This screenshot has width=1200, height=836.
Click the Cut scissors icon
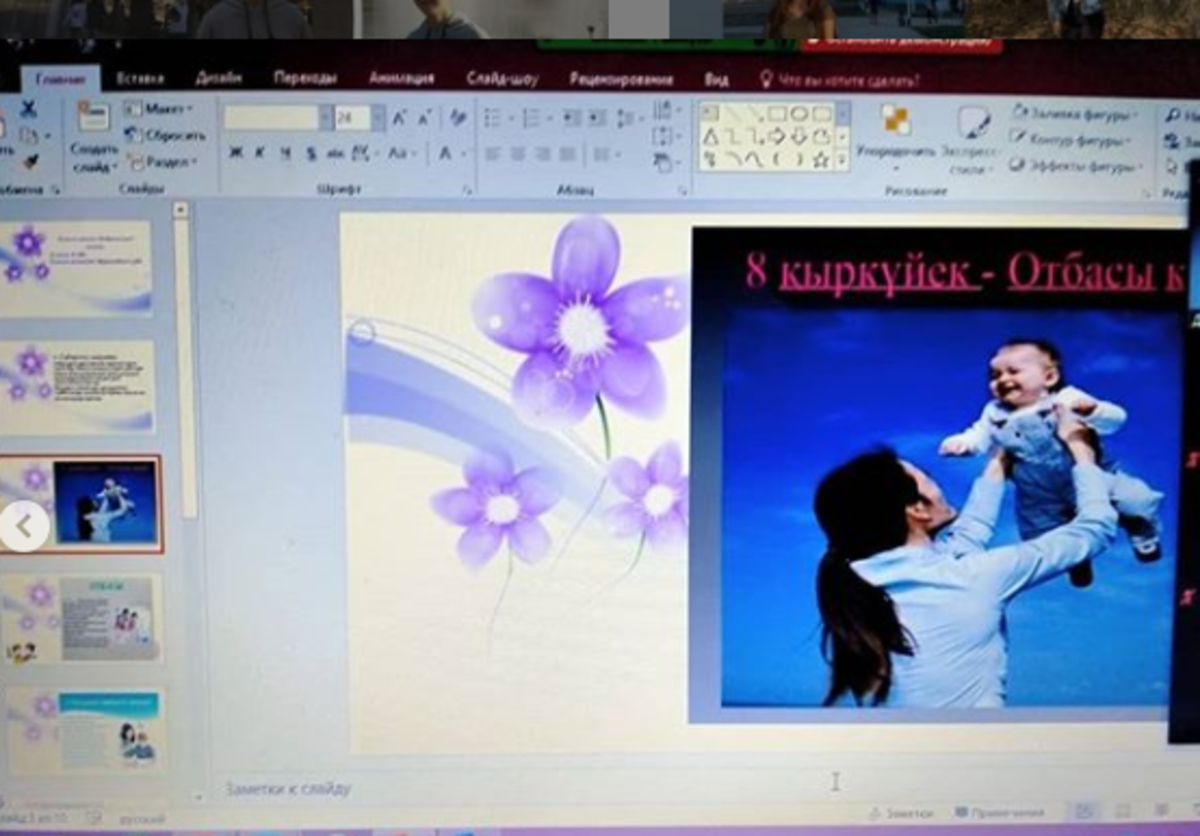pos(28,109)
